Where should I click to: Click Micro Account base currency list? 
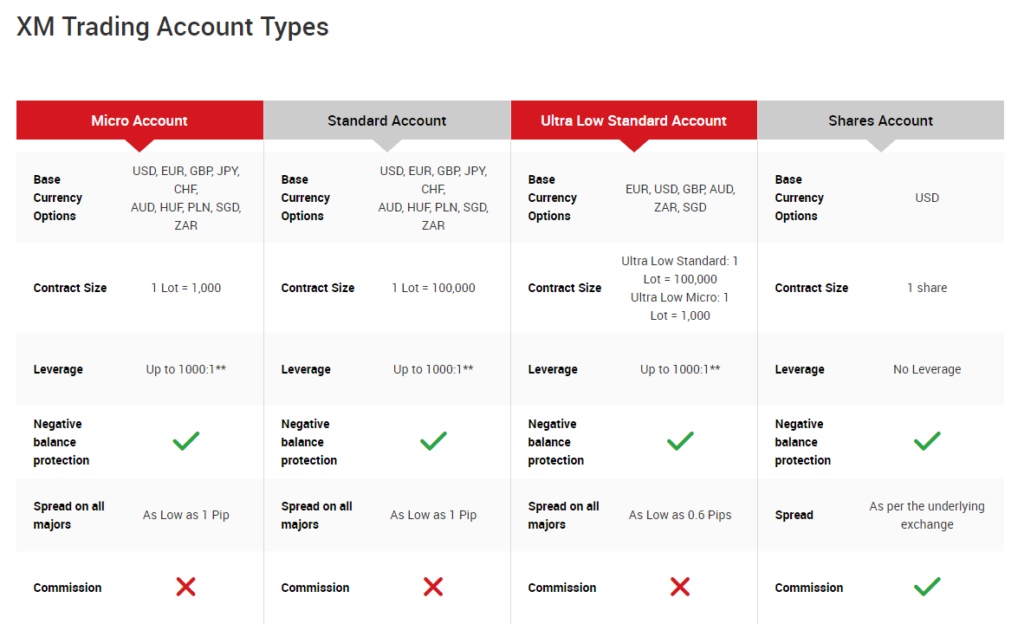[186, 198]
